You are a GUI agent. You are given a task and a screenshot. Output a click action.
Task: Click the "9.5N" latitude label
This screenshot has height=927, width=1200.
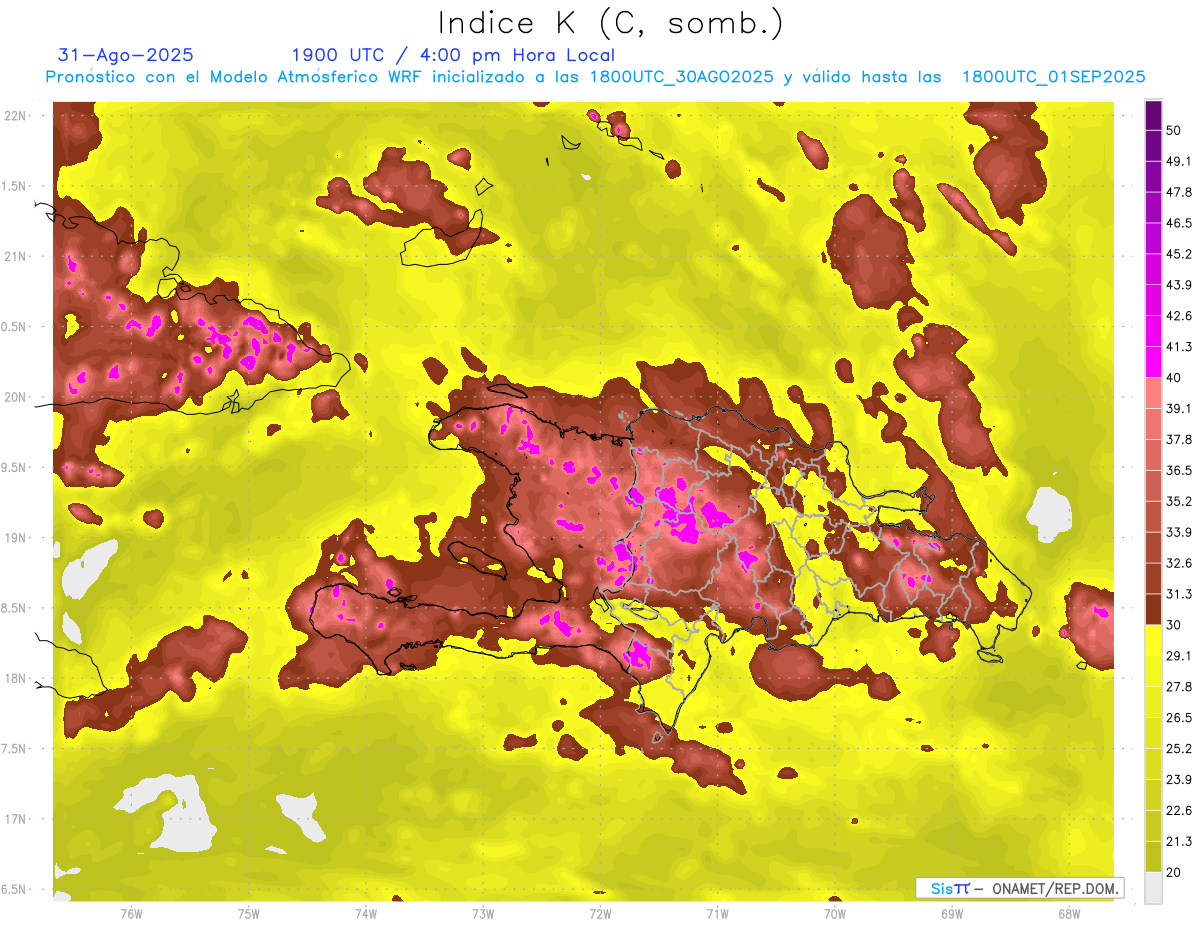(x=15, y=468)
